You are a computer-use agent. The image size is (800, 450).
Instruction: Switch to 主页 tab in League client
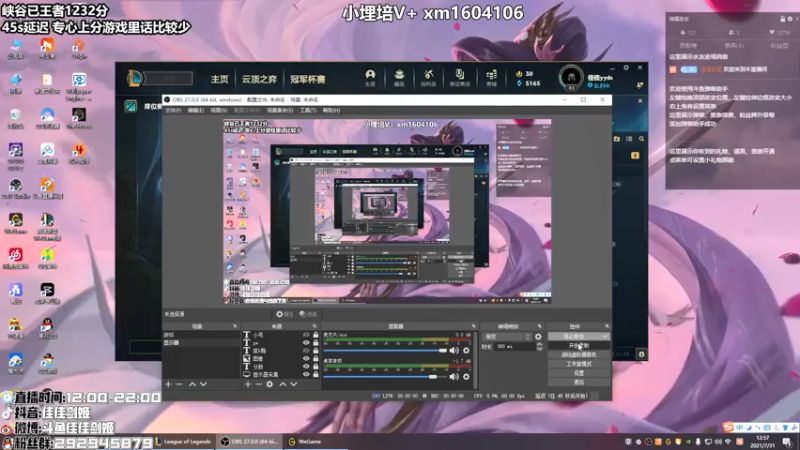pyautogui.click(x=220, y=79)
